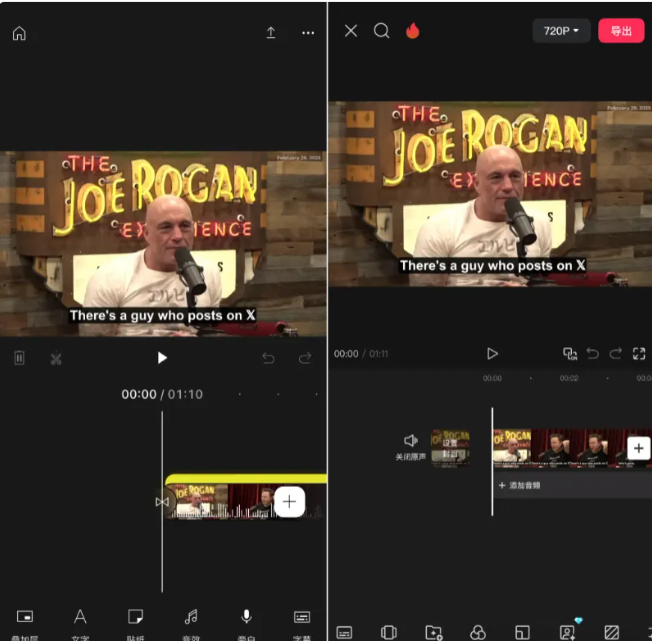Open search magnifier in right editor
652x641 pixels.
click(381, 31)
